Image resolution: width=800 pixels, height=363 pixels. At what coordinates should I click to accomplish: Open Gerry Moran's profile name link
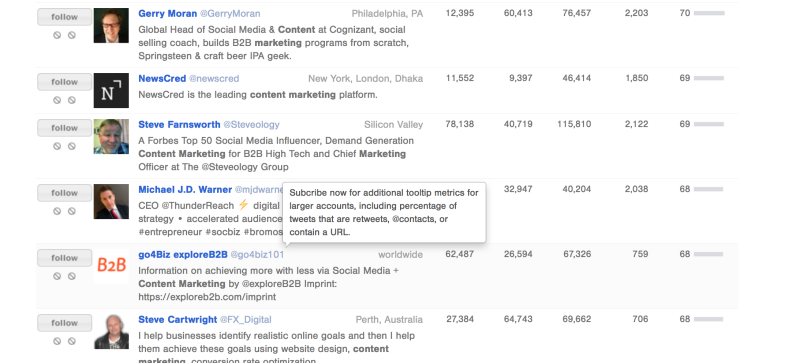coord(167,14)
